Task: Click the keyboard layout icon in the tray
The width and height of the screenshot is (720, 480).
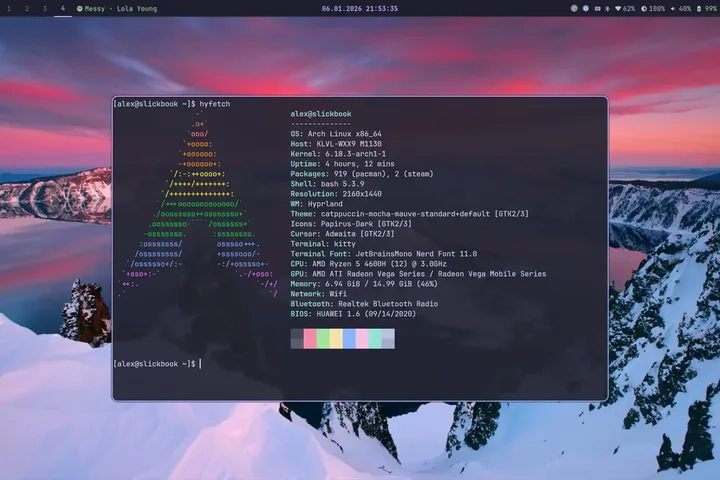Action: (x=597, y=8)
